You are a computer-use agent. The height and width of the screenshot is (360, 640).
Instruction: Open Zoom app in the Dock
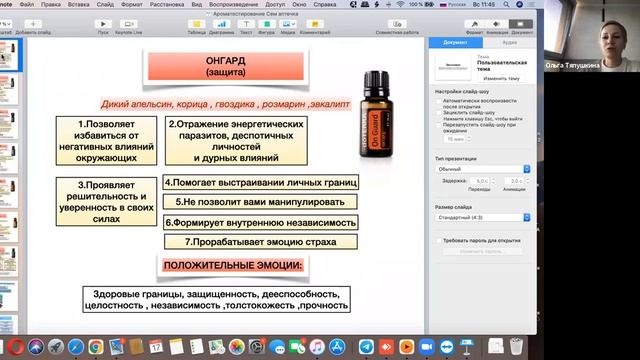click(x=427, y=347)
